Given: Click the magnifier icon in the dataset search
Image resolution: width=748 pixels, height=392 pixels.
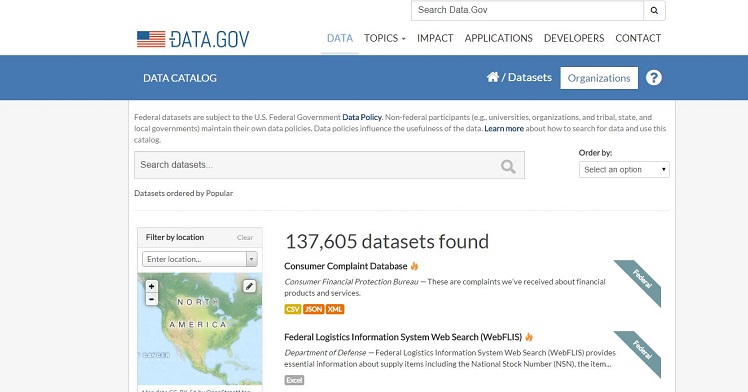Looking at the screenshot, I should [508, 166].
